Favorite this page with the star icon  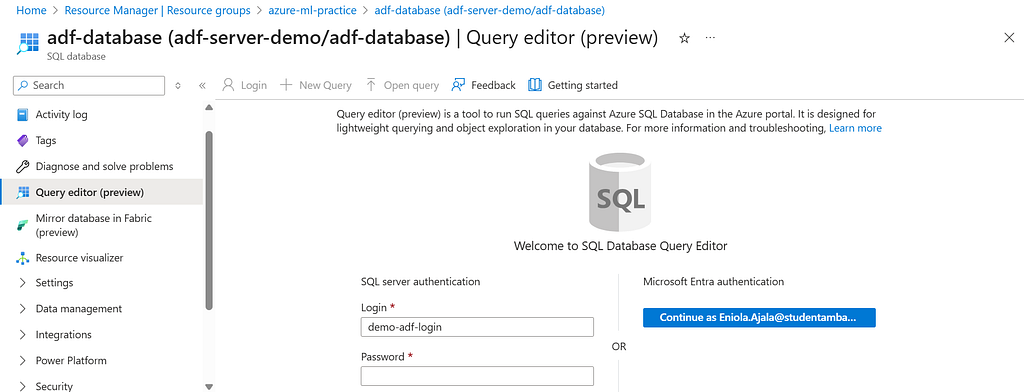pos(684,39)
